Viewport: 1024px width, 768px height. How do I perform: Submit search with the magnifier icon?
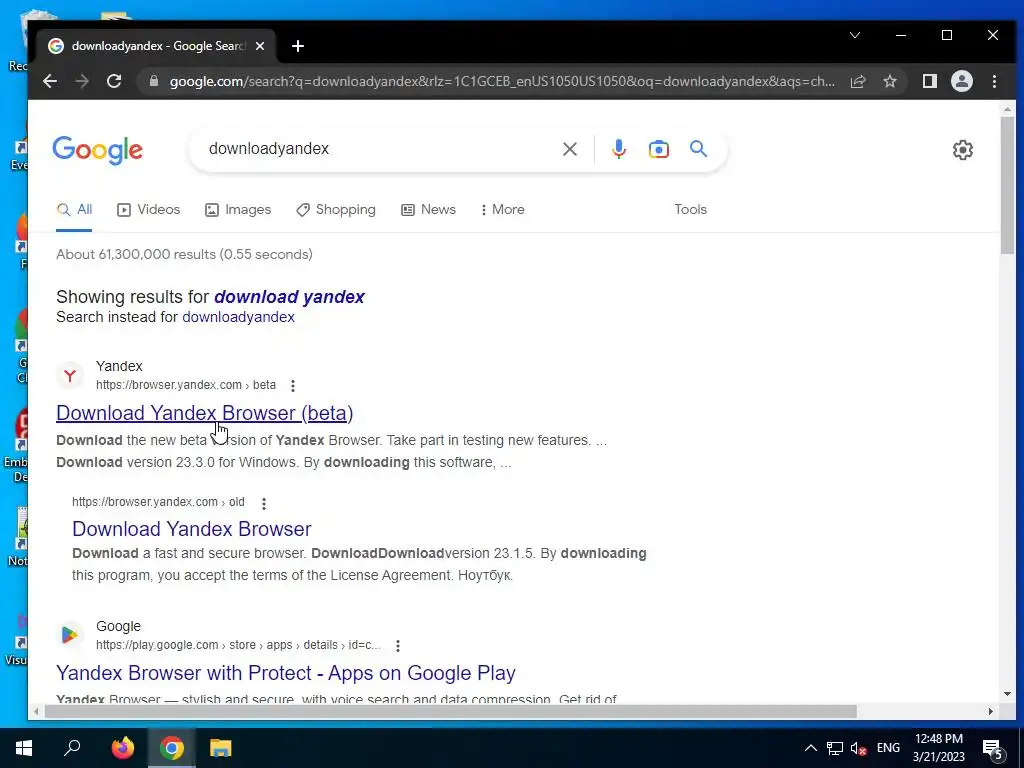click(698, 149)
